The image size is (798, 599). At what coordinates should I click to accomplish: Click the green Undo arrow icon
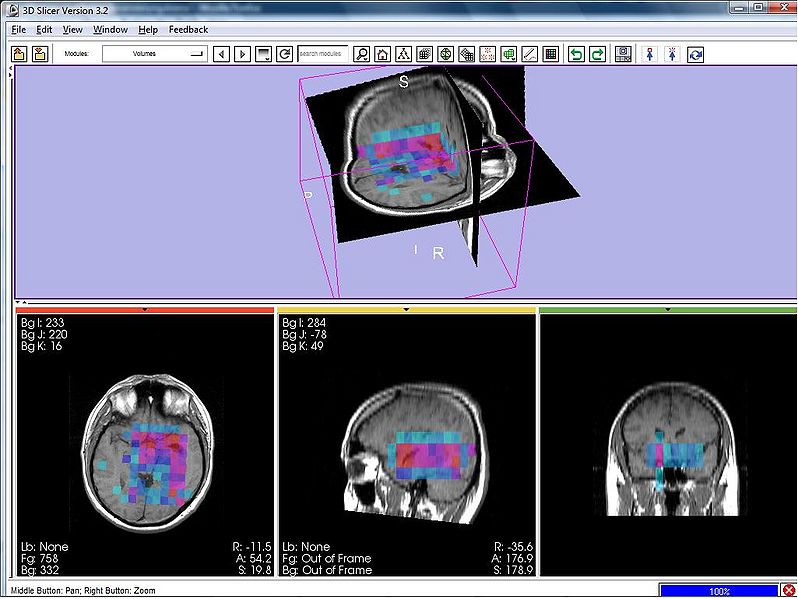click(x=576, y=54)
